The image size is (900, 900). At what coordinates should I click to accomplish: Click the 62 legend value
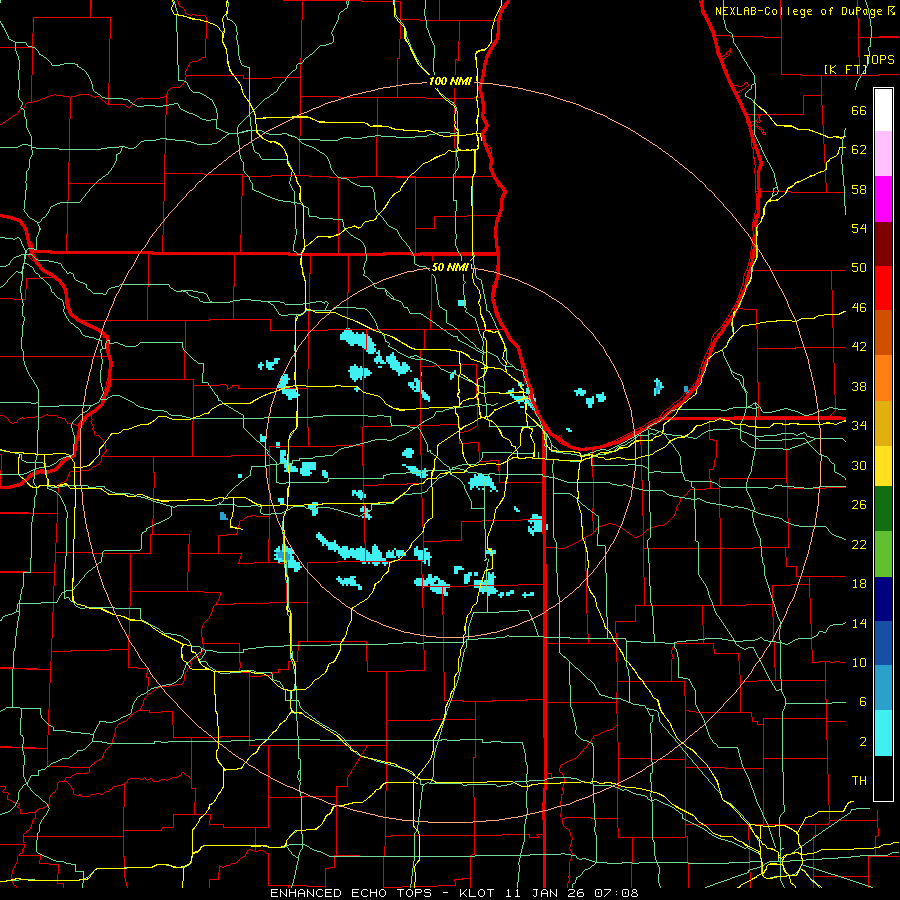pyautogui.click(x=859, y=149)
